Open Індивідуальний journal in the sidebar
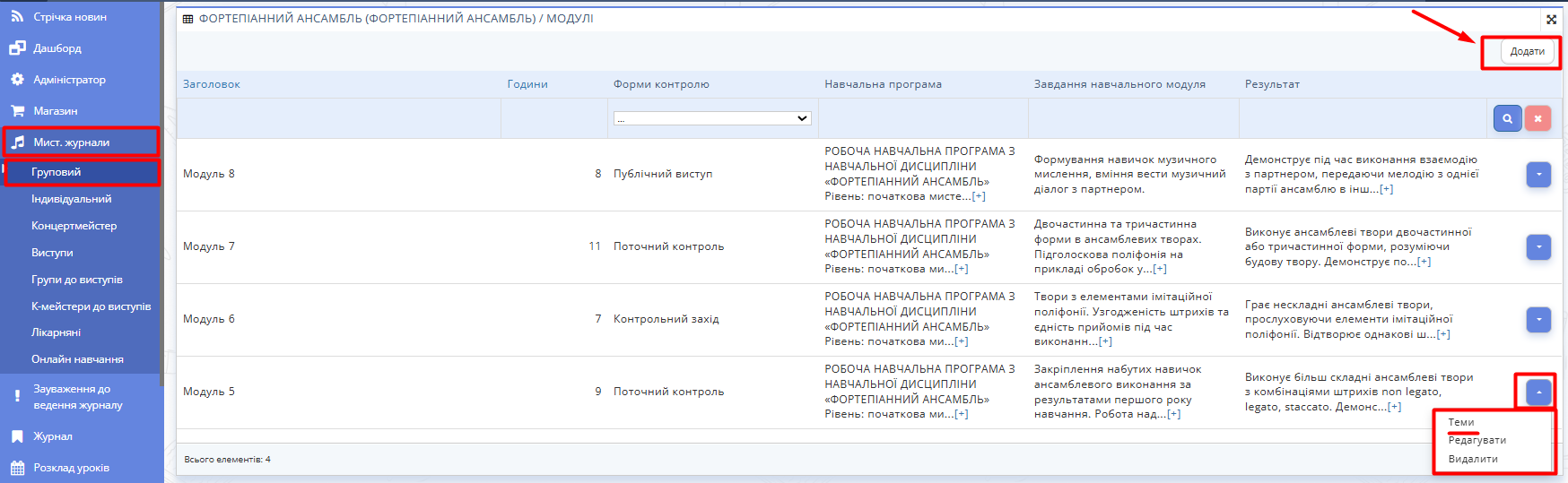This screenshot has width=1568, height=483. coord(72,199)
